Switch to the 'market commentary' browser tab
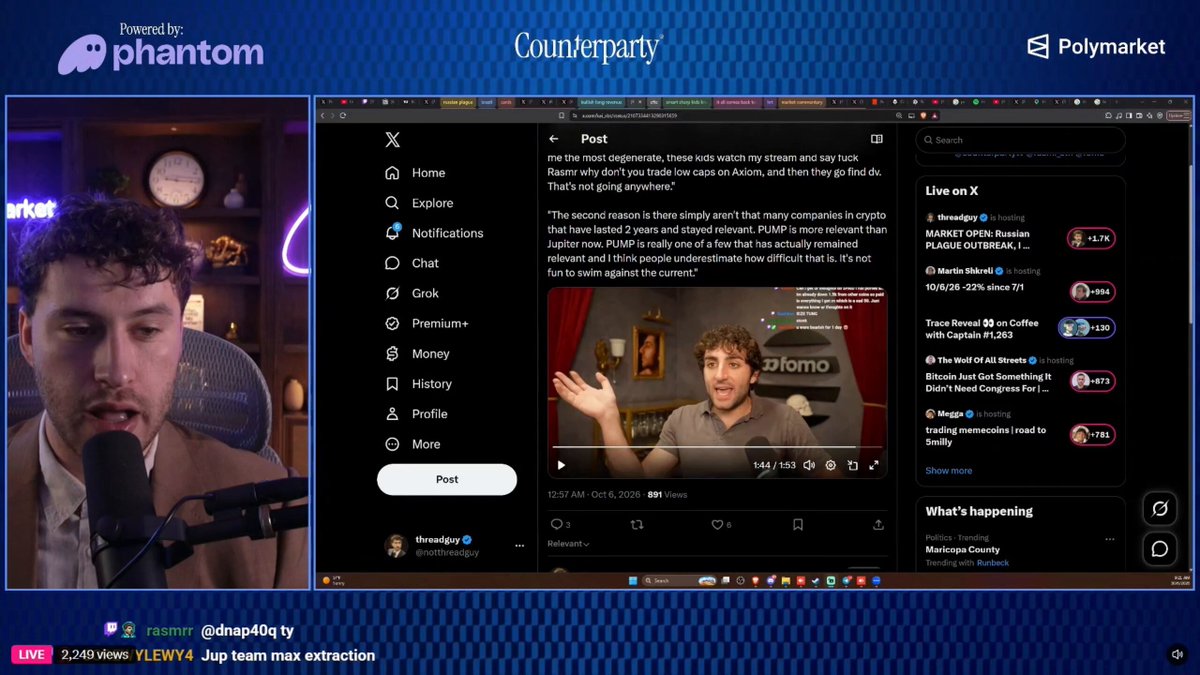Viewport: 1200px width, 675px height. tap(802, 102)
